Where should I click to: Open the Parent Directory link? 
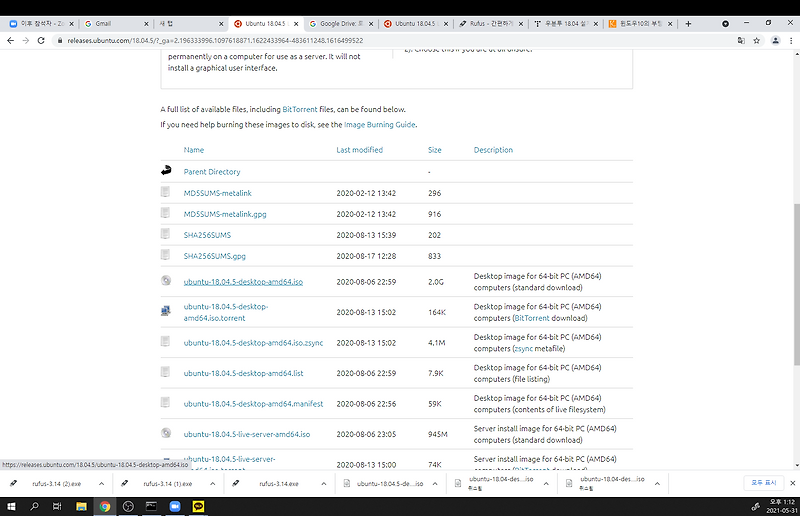[212, 172]
